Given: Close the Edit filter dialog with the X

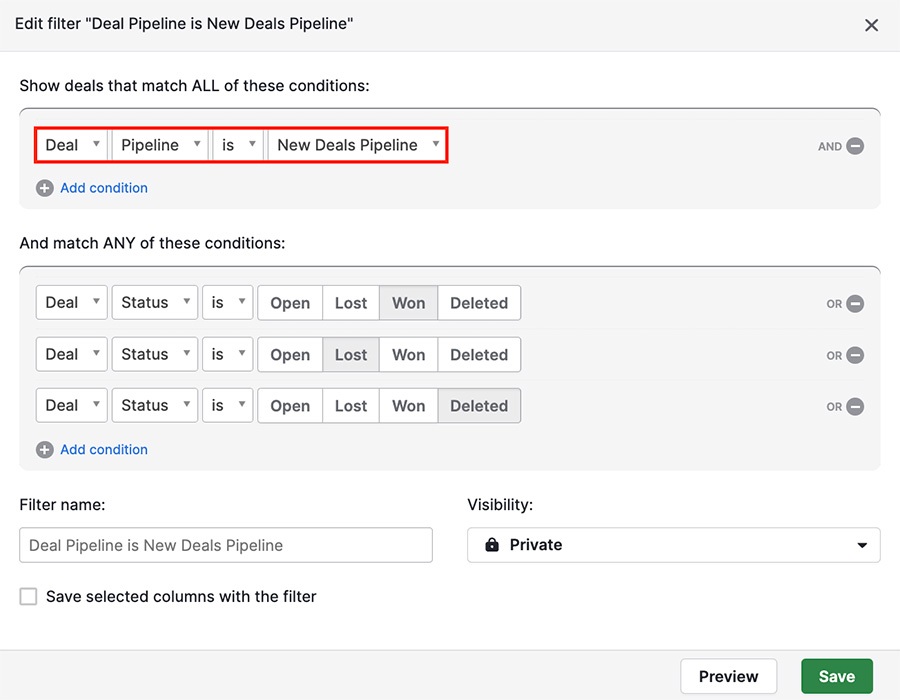Looking at the screenshot, I should (x=871, y=25).
